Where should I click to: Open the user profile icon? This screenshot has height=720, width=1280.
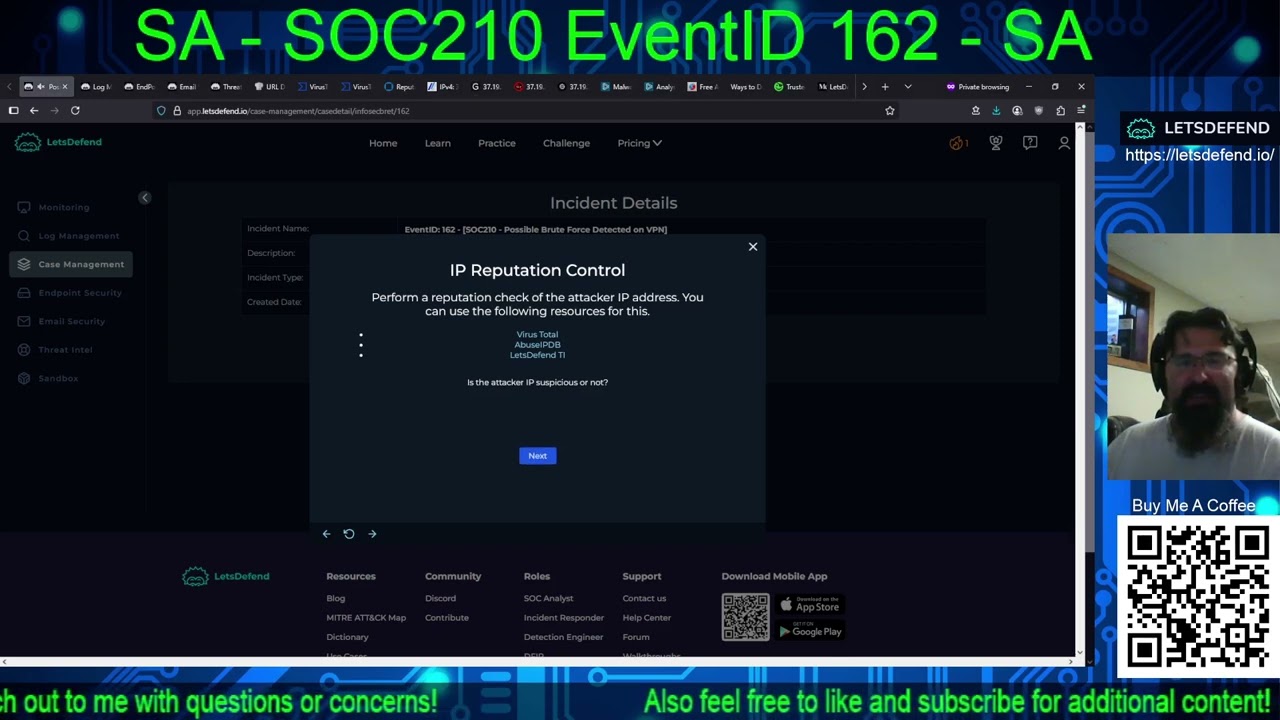click(x=1064, y=143)
